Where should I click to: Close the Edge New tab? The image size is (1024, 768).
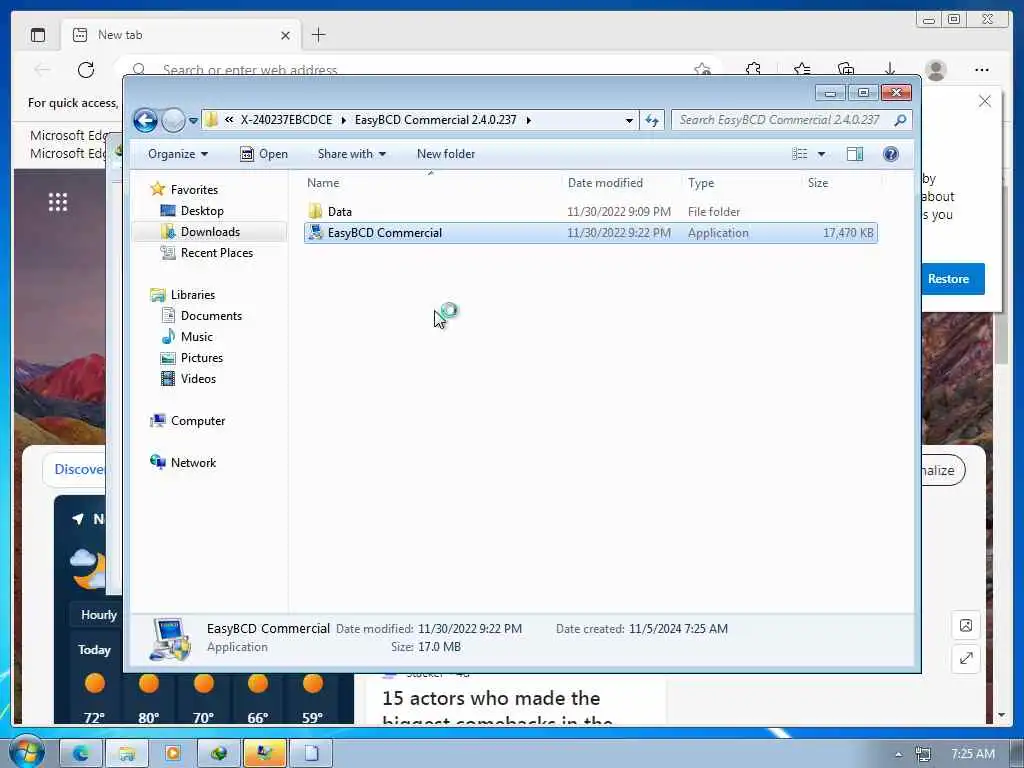(285, 35)
